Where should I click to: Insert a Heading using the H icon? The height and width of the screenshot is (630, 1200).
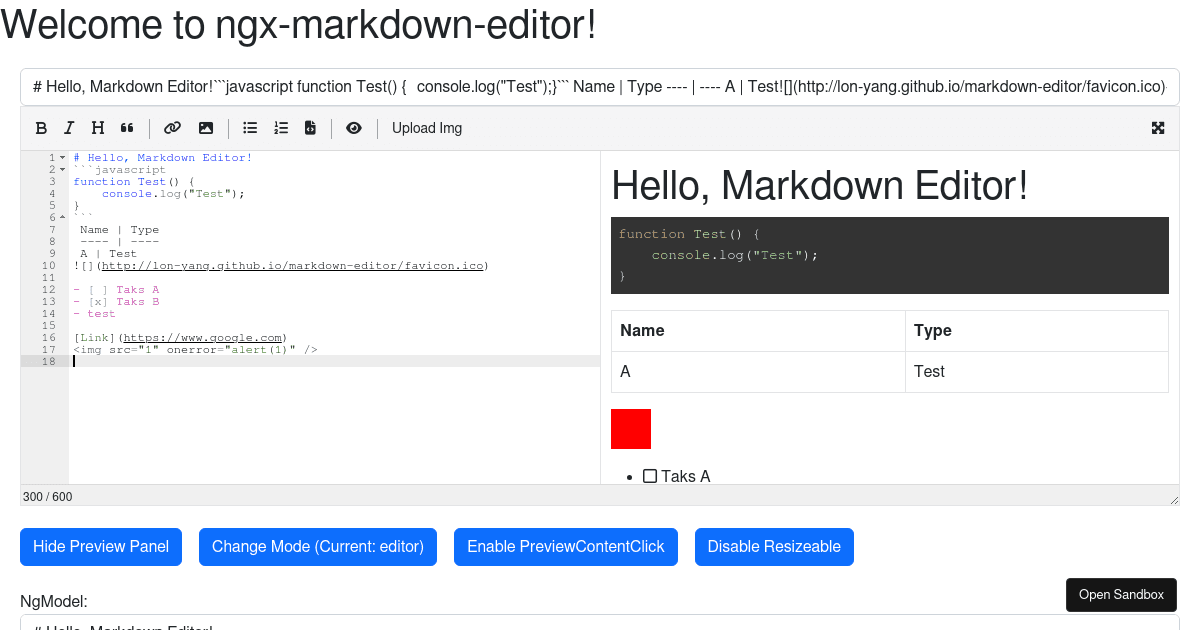point(97,128)
